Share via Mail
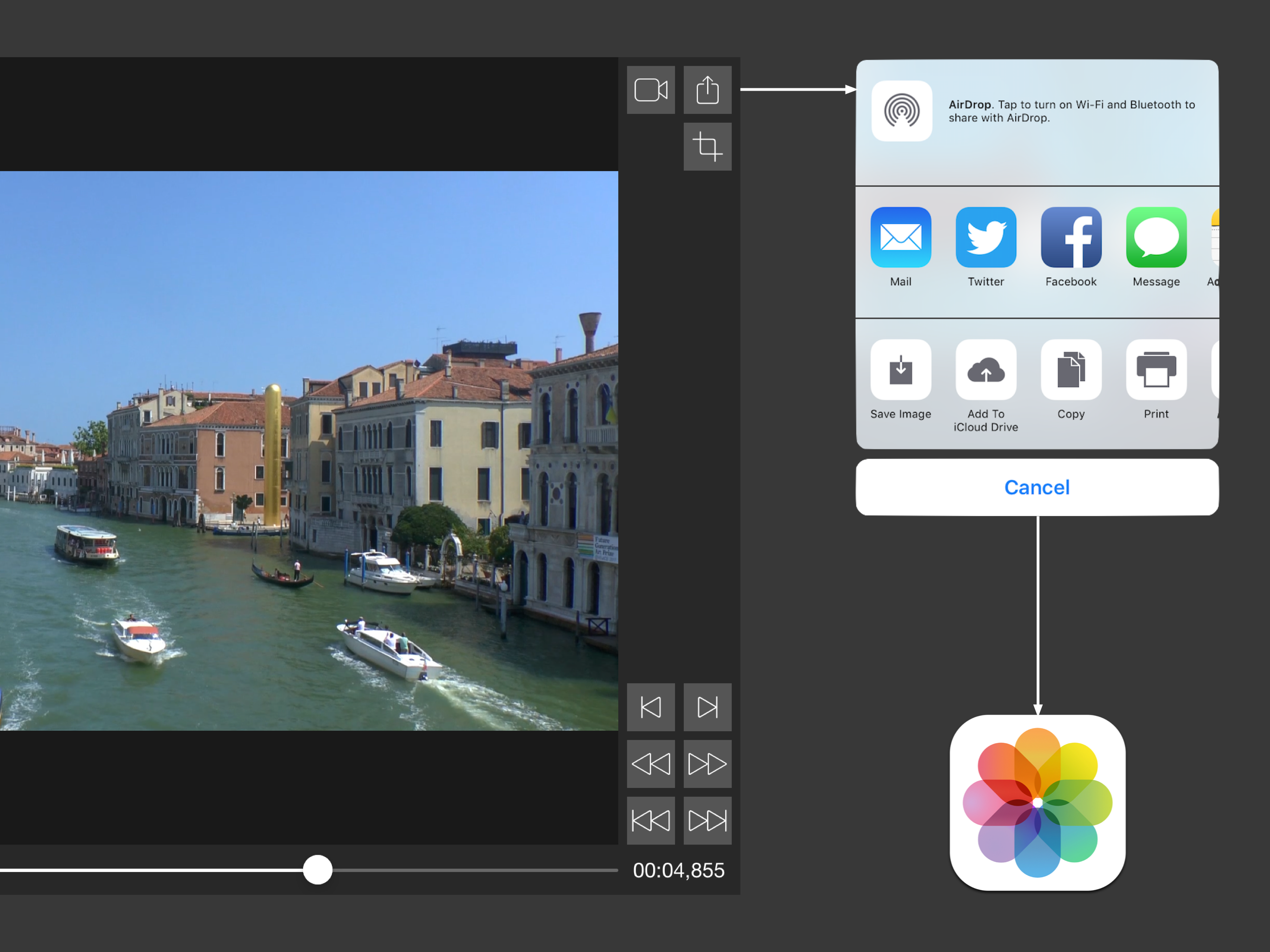 [x=900, y=237]
